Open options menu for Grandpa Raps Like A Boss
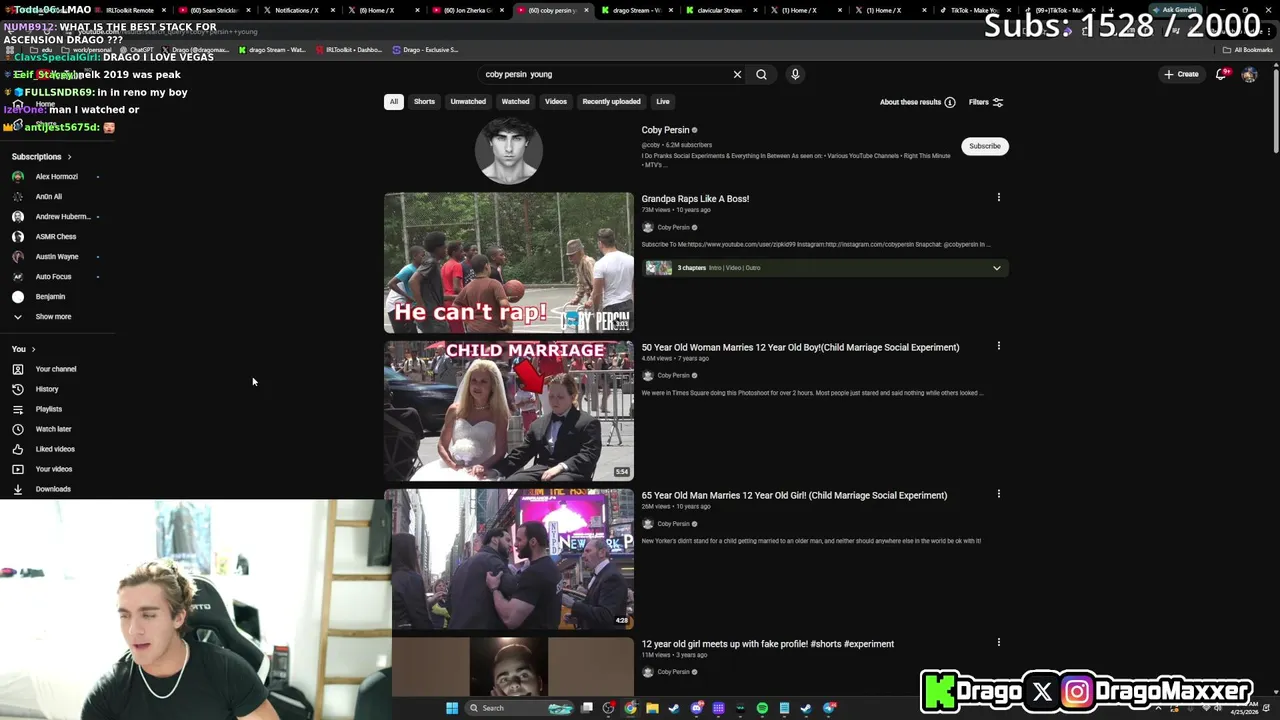The width and height of the screenshot is (1280, 720). coord(998,198)
